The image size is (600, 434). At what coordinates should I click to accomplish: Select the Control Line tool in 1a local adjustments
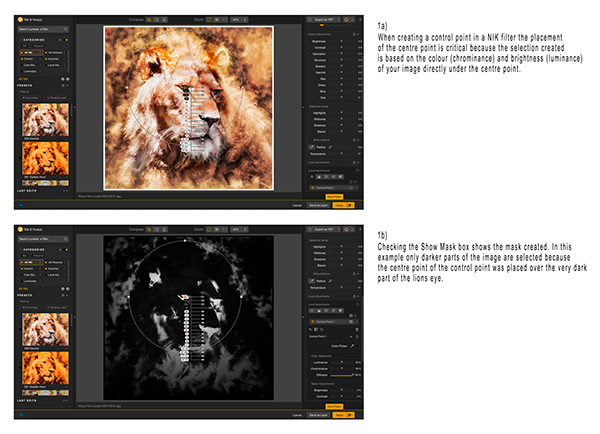coord(319,177)
